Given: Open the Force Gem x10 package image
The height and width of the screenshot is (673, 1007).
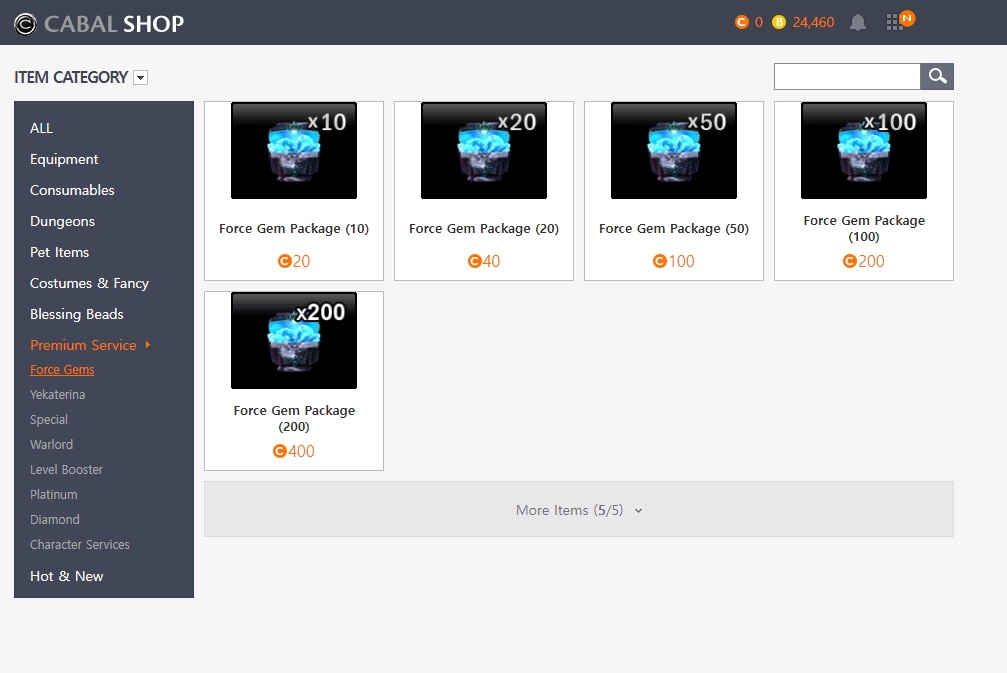Looking at the screenshot, I should tap(293, 150).
